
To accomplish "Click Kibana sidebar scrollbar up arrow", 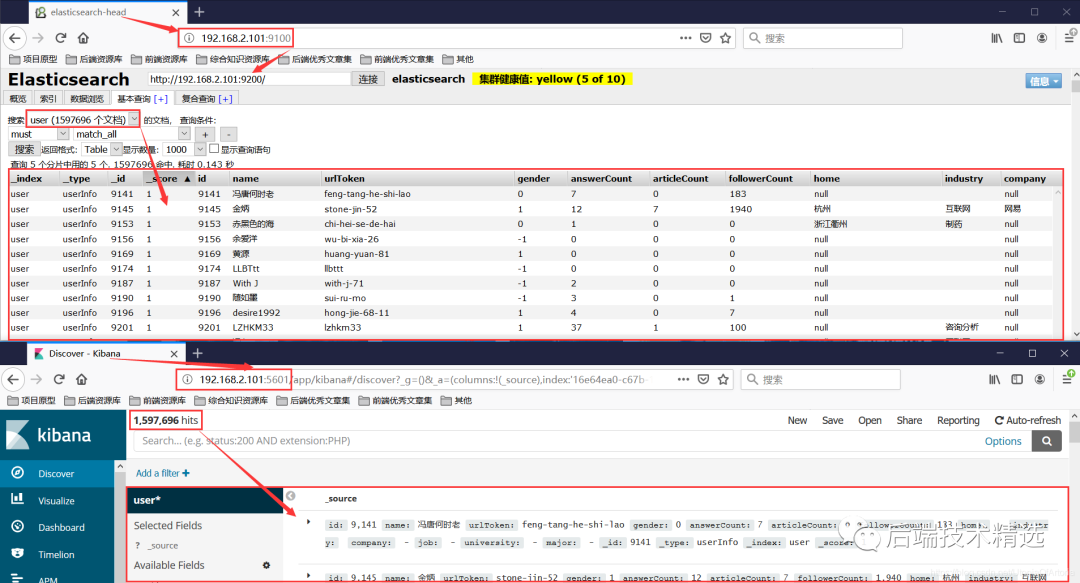I will click(121, 467).
